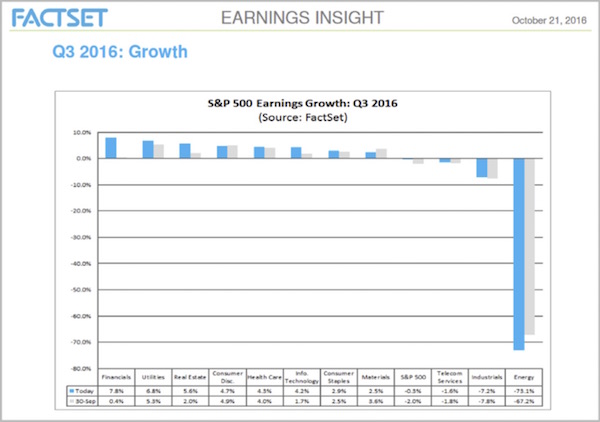
Task: Click the gray Utilities bar
Action: (159, 152)
